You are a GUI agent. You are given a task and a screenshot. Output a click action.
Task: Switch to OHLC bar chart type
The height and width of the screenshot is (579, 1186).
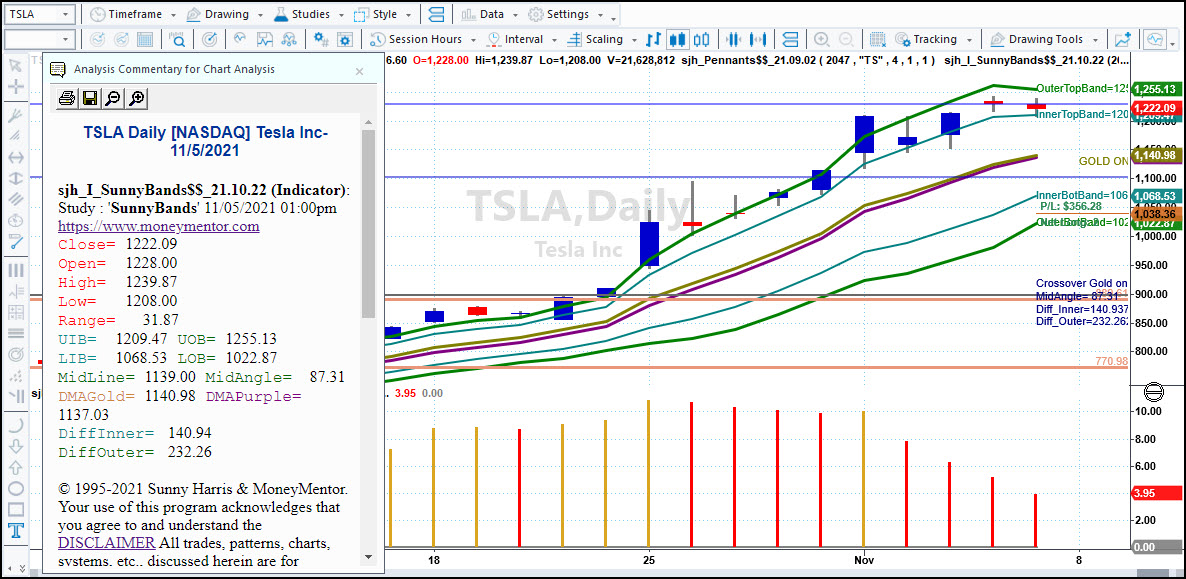tap(654, 39)
